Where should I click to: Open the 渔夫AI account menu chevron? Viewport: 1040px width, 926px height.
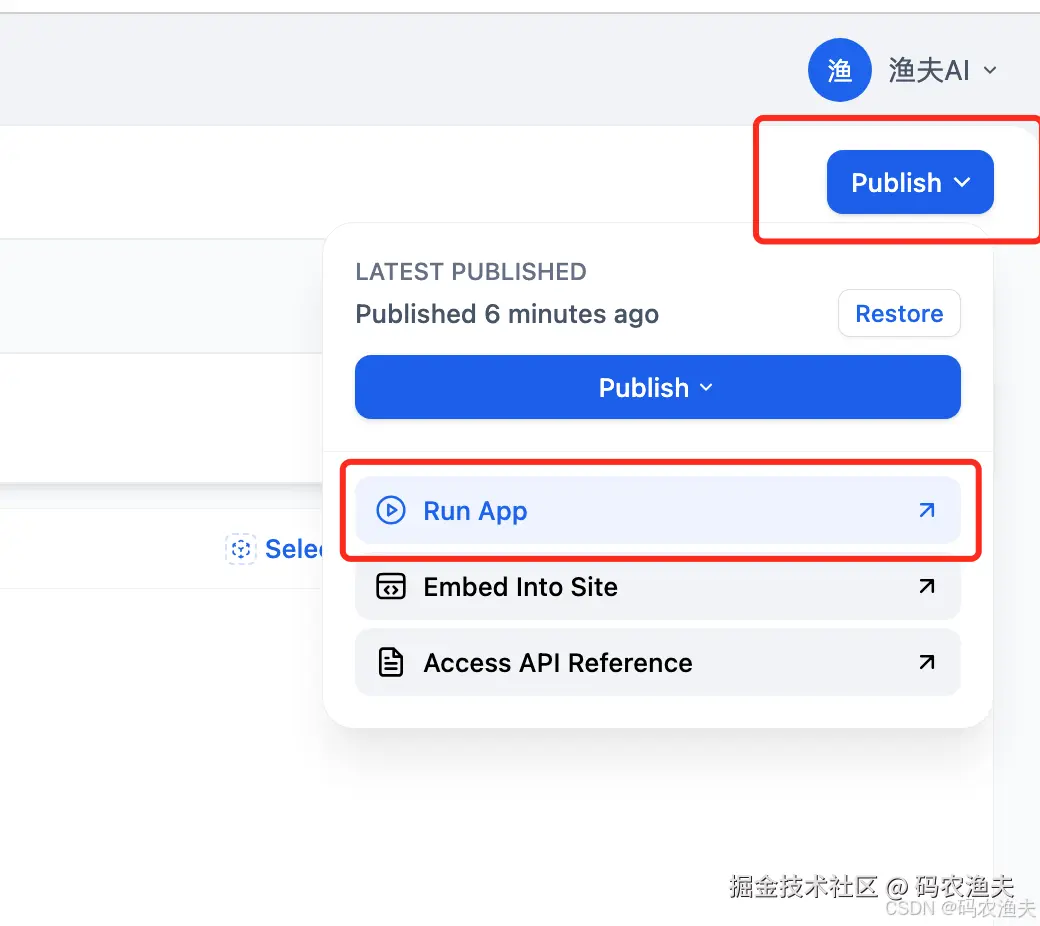[x=990, y=70]
